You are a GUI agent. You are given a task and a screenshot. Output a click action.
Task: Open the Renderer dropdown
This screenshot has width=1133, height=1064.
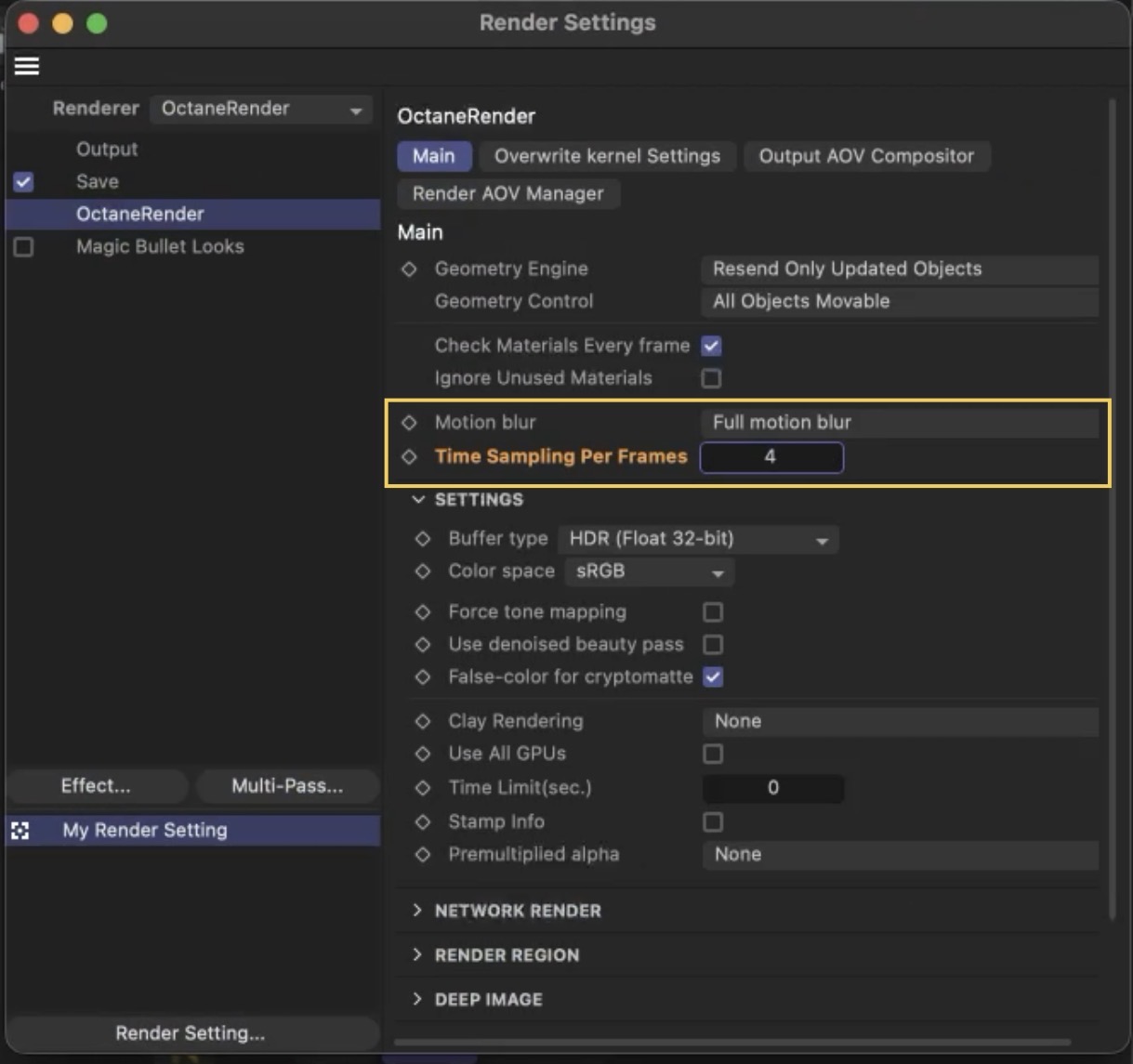pyautogui.click(x=261, y=109)
